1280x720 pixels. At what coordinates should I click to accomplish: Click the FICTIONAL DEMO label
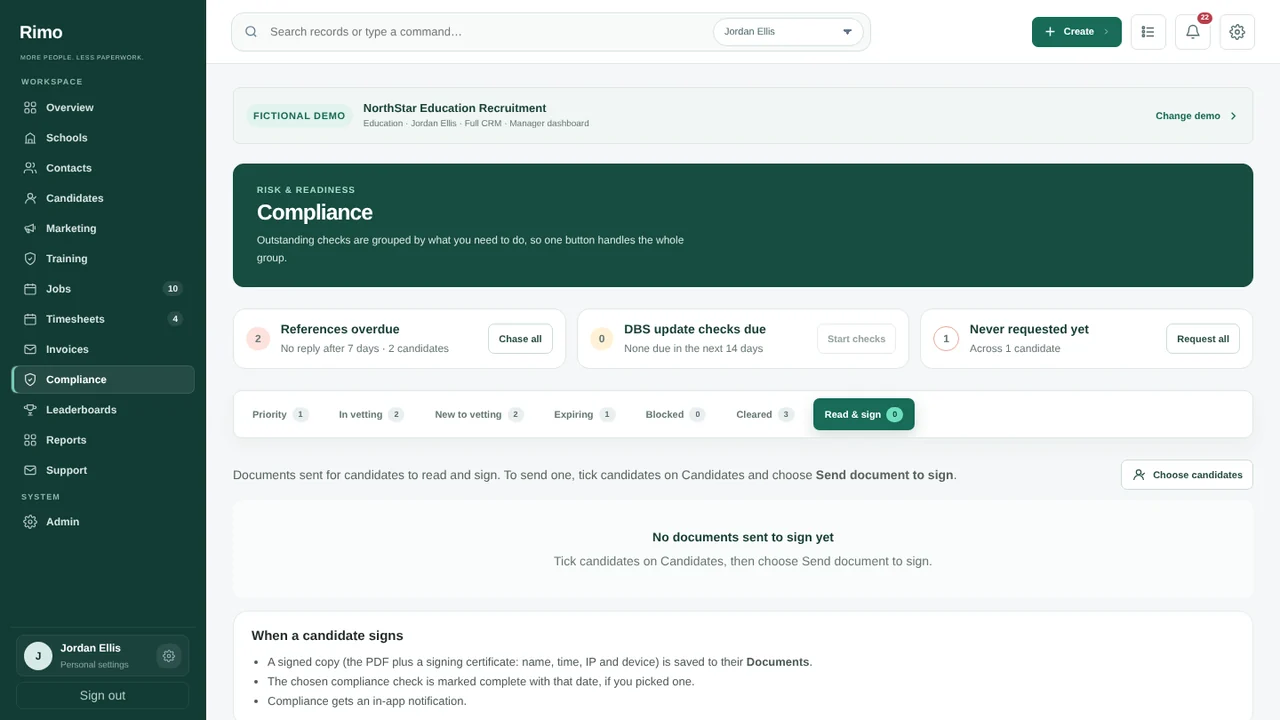click(299, 116)
